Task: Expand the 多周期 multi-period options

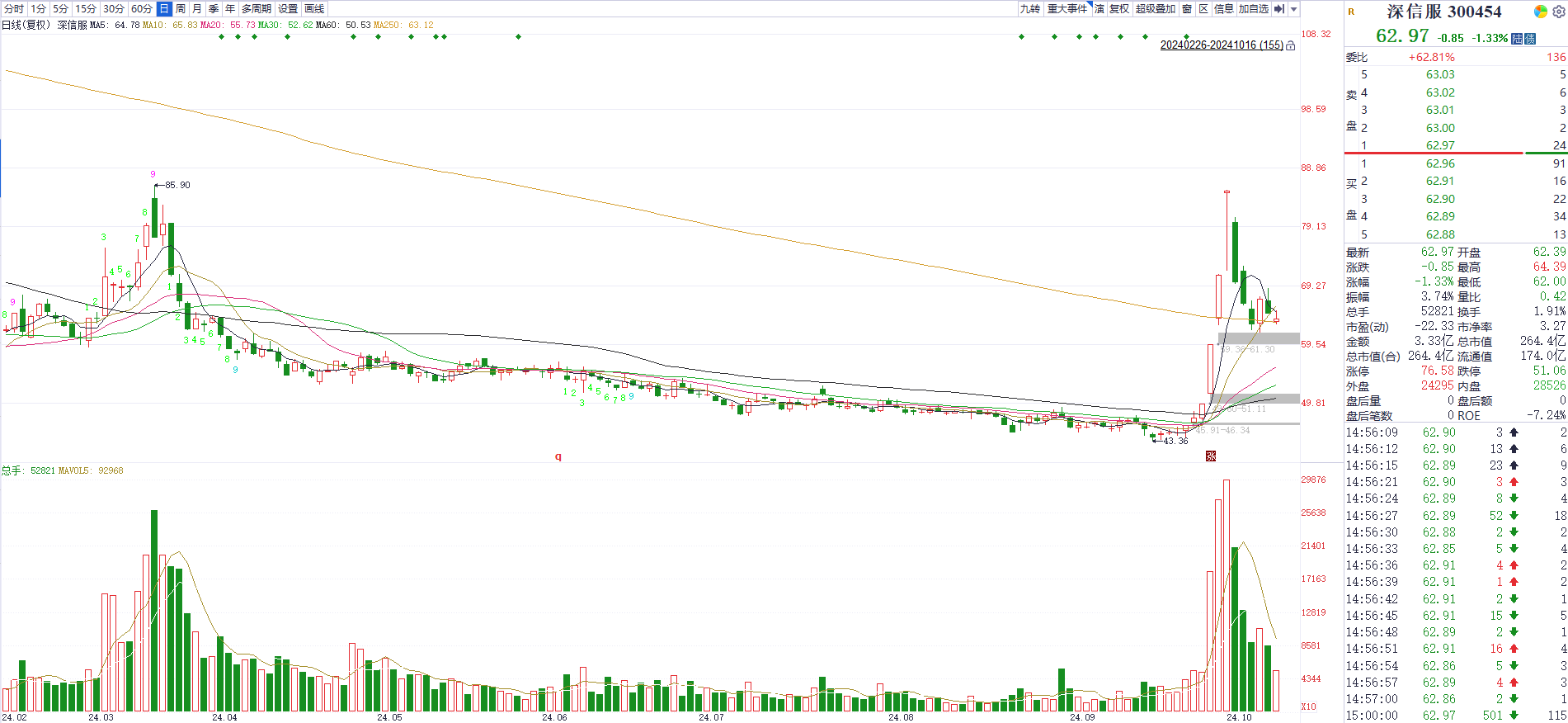Action: click(x=256, y=9)
